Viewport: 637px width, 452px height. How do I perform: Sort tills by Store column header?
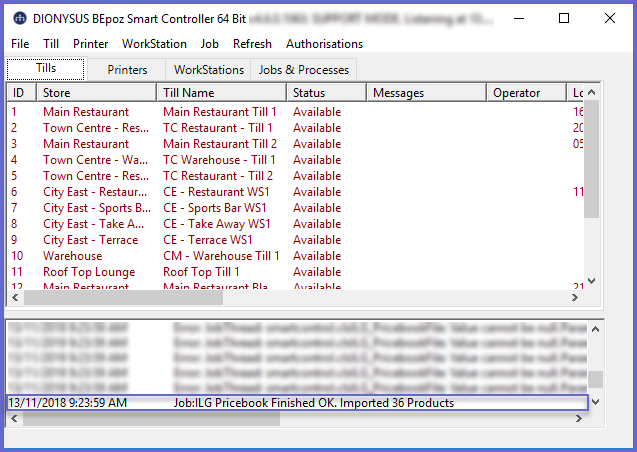coord(96,93)
